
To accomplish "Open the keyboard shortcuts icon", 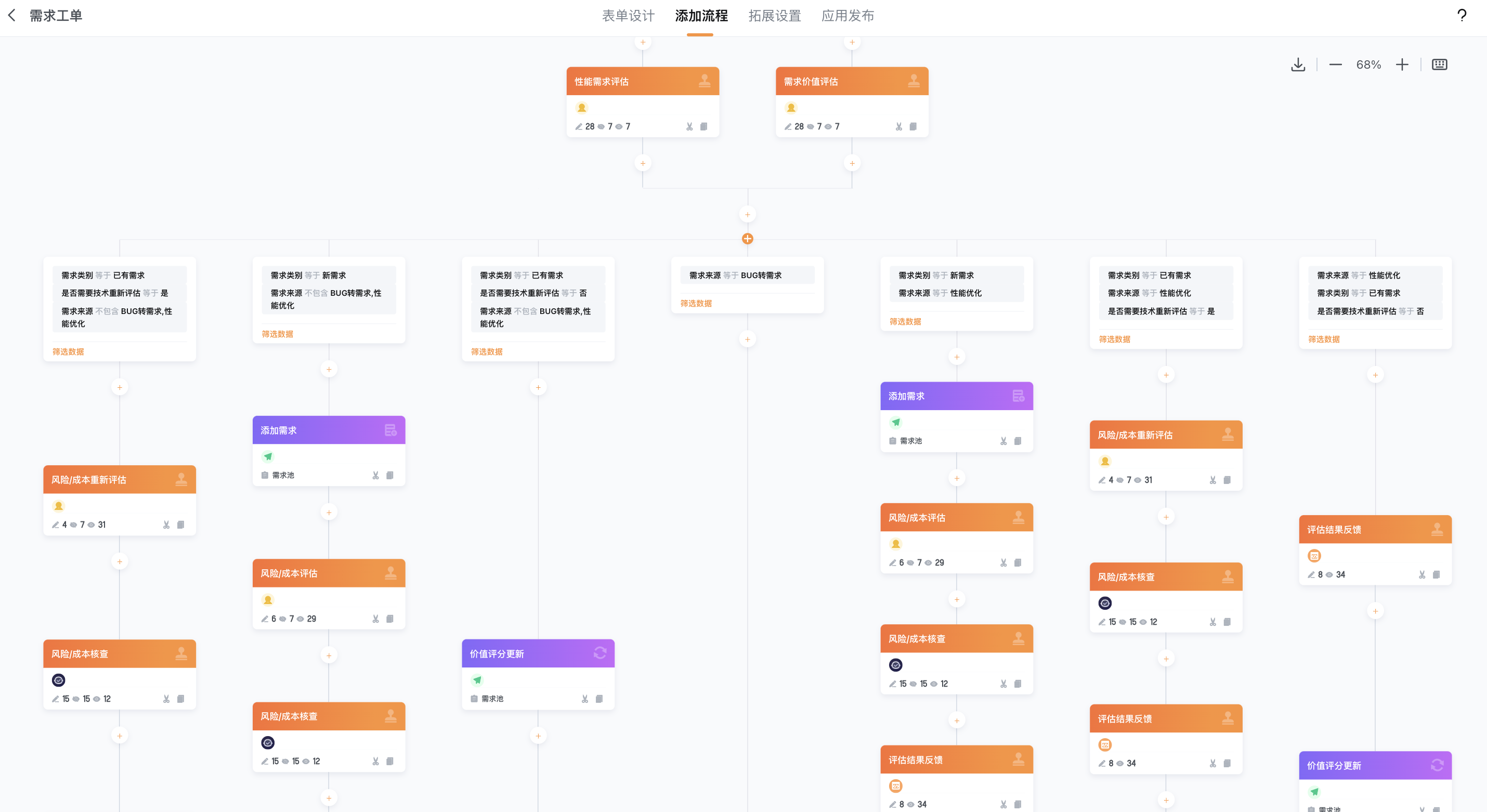I will click(1439, 64).
